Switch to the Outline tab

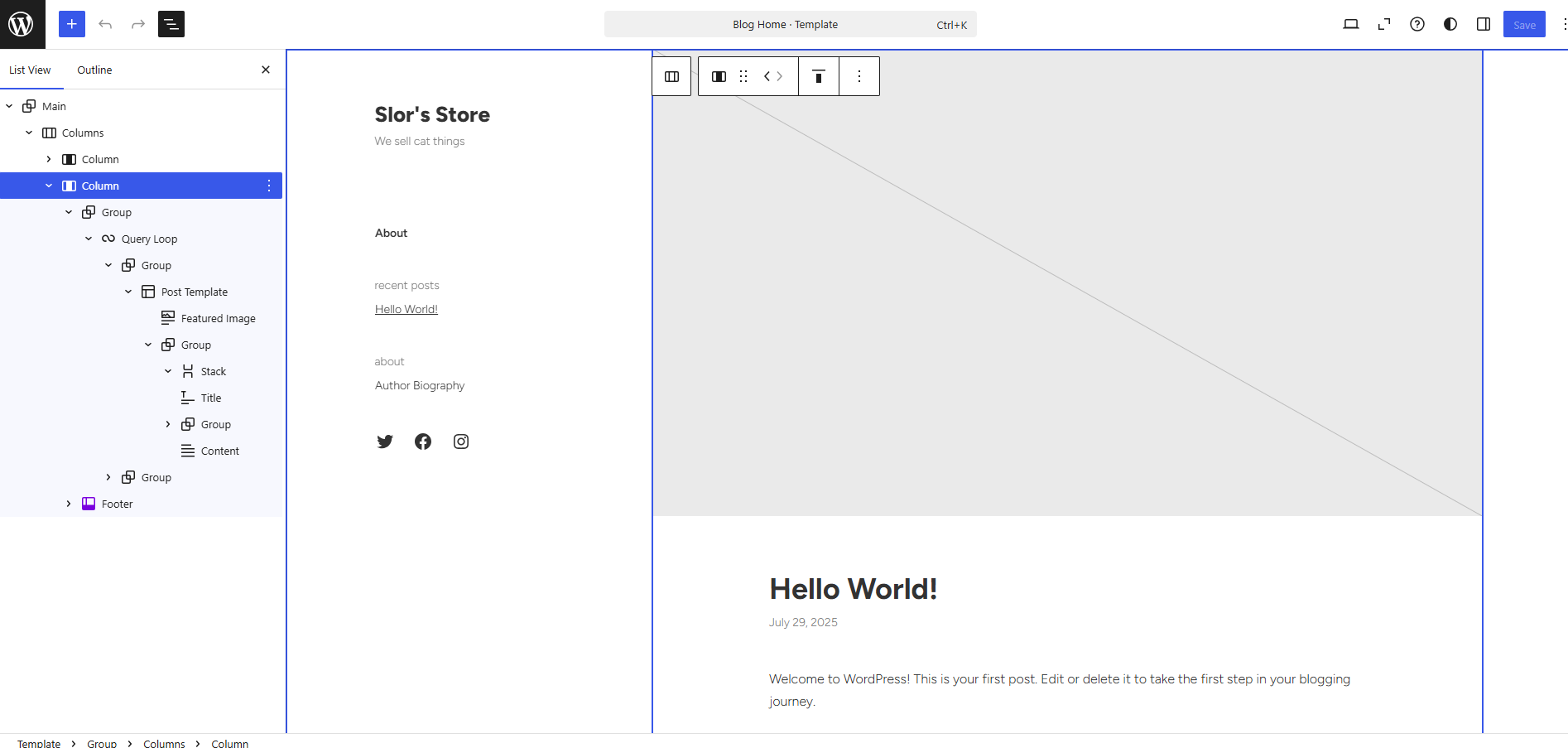pos(94,70)
